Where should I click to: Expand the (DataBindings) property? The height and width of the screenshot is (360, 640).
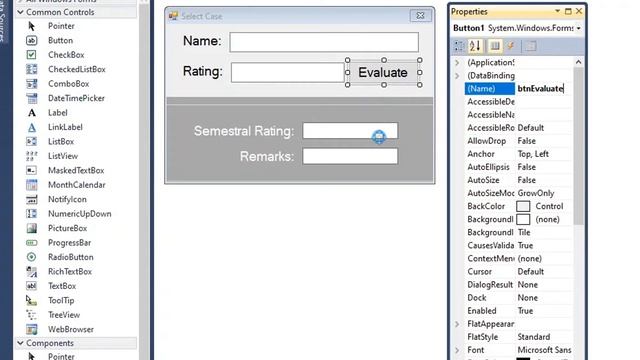click(458, 76)
